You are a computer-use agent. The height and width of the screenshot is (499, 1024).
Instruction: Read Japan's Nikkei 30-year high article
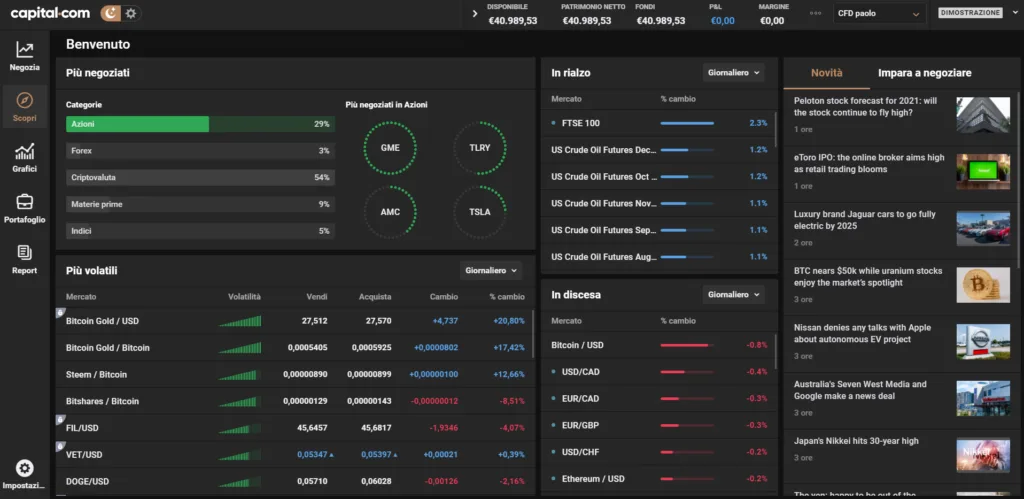pos(856,441)
